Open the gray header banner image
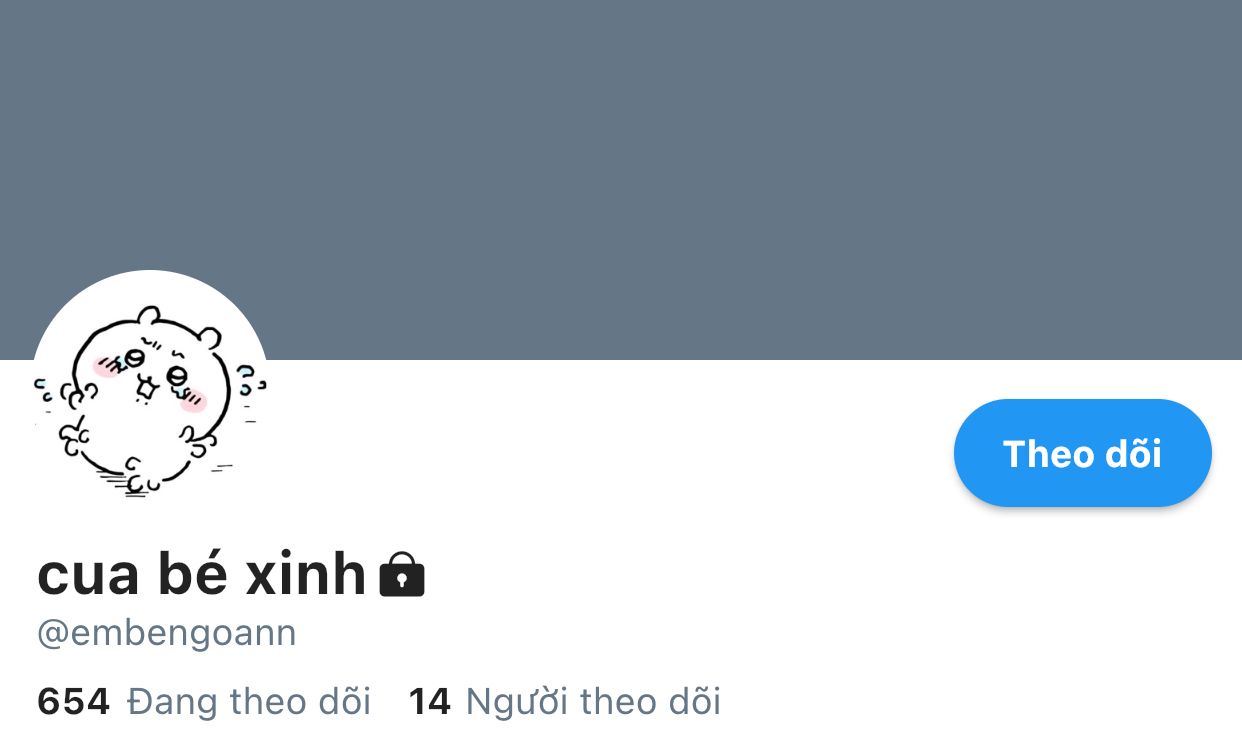This screenshot has height=753, width=1242. pos(621,180)
